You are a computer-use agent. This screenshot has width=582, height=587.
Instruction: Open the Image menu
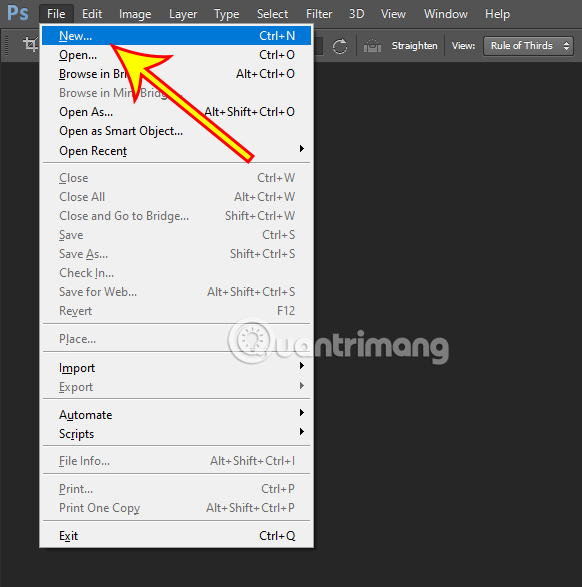point(135,14)
